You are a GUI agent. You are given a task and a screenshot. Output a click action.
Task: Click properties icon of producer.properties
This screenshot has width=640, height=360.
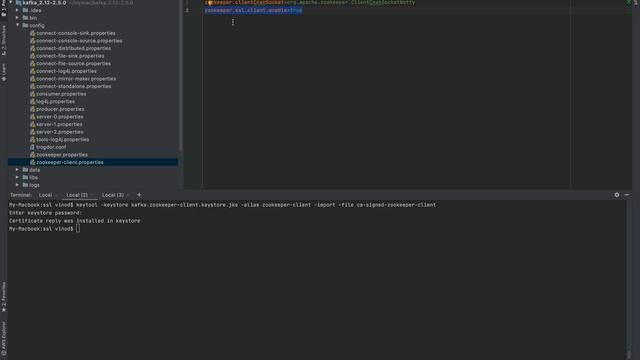32,109
